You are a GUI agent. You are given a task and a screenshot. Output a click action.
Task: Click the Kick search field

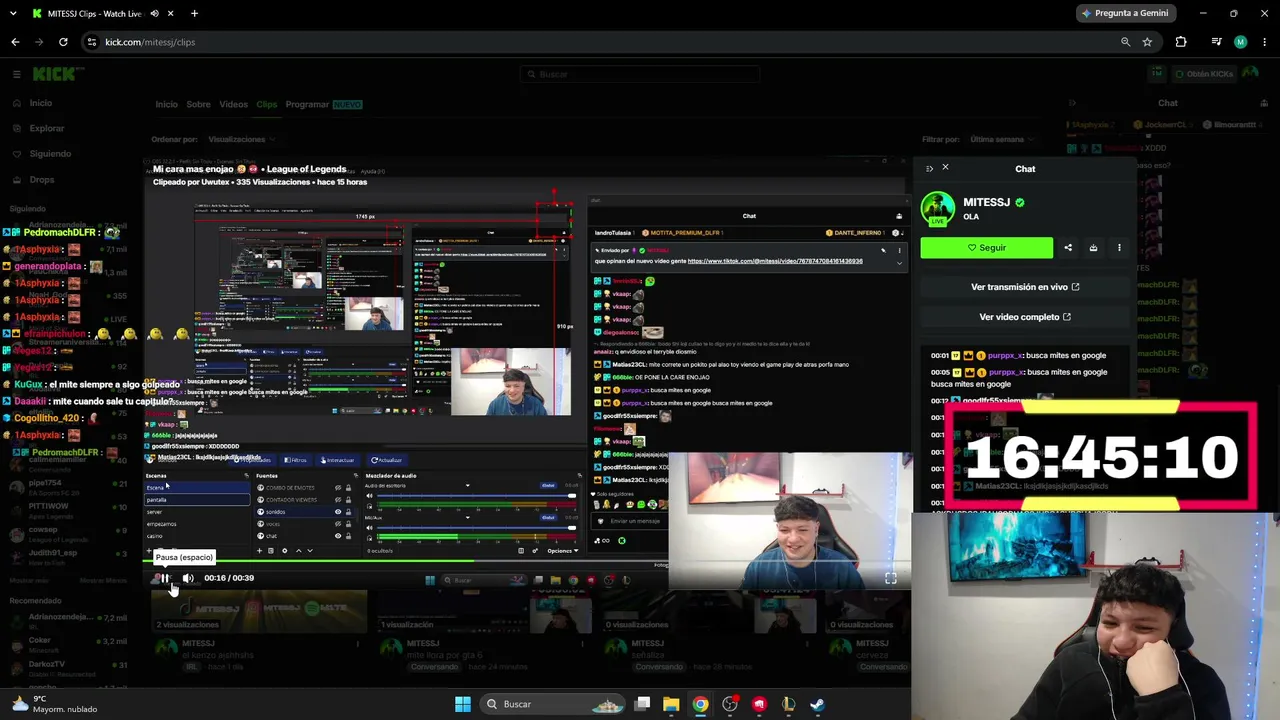coord(640,74)
